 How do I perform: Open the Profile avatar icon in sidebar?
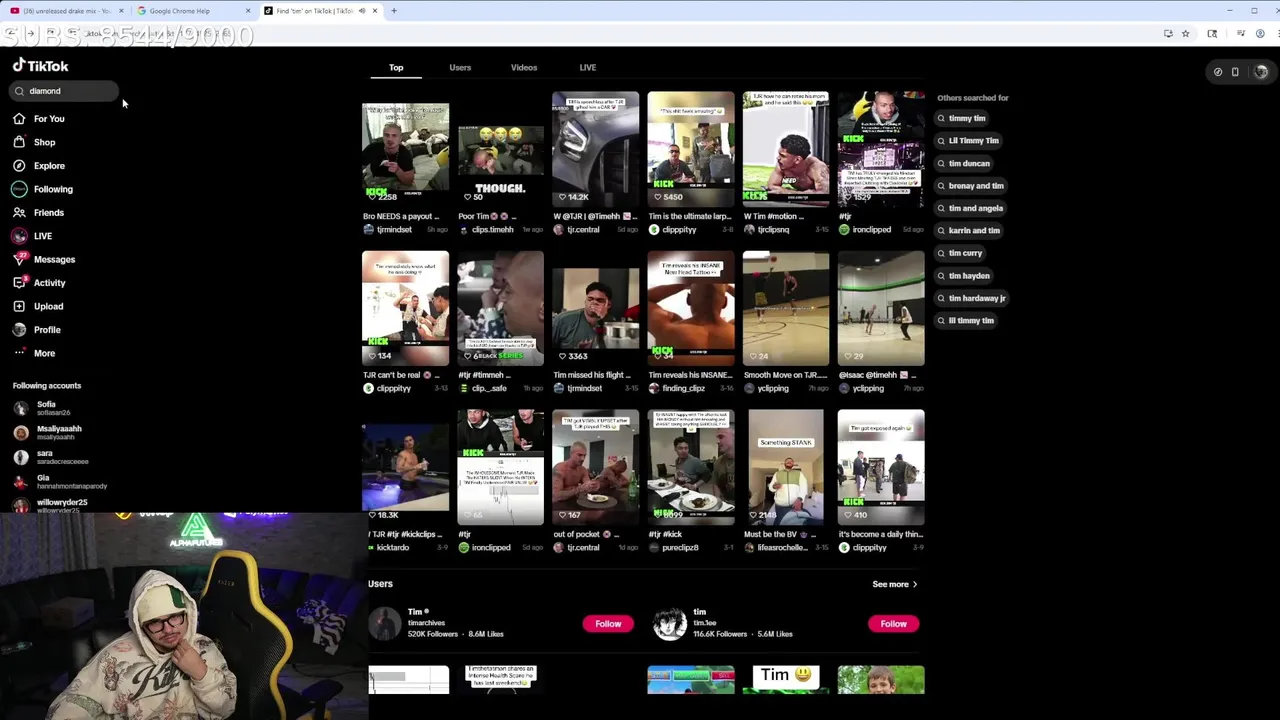19,330
